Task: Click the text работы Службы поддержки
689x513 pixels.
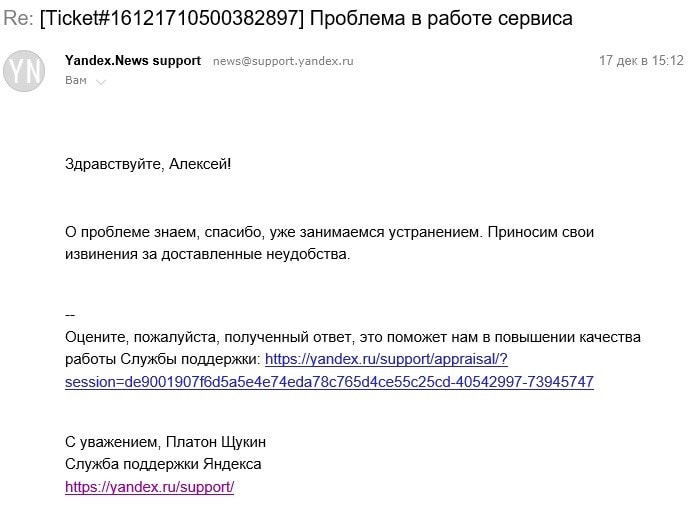Action: point(162,359)
